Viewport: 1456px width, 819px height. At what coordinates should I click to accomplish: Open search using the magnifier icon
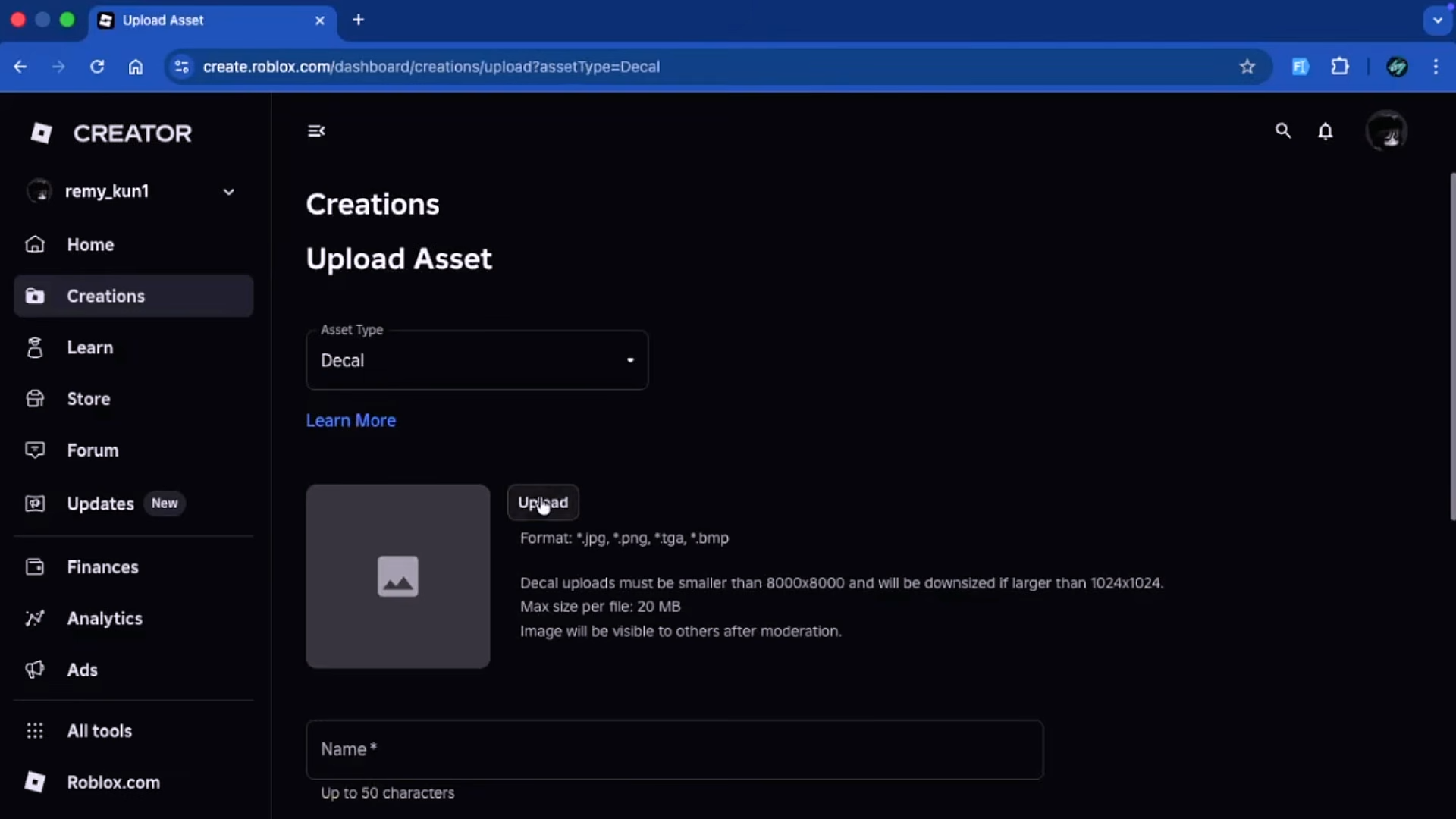coord(1282,131)
